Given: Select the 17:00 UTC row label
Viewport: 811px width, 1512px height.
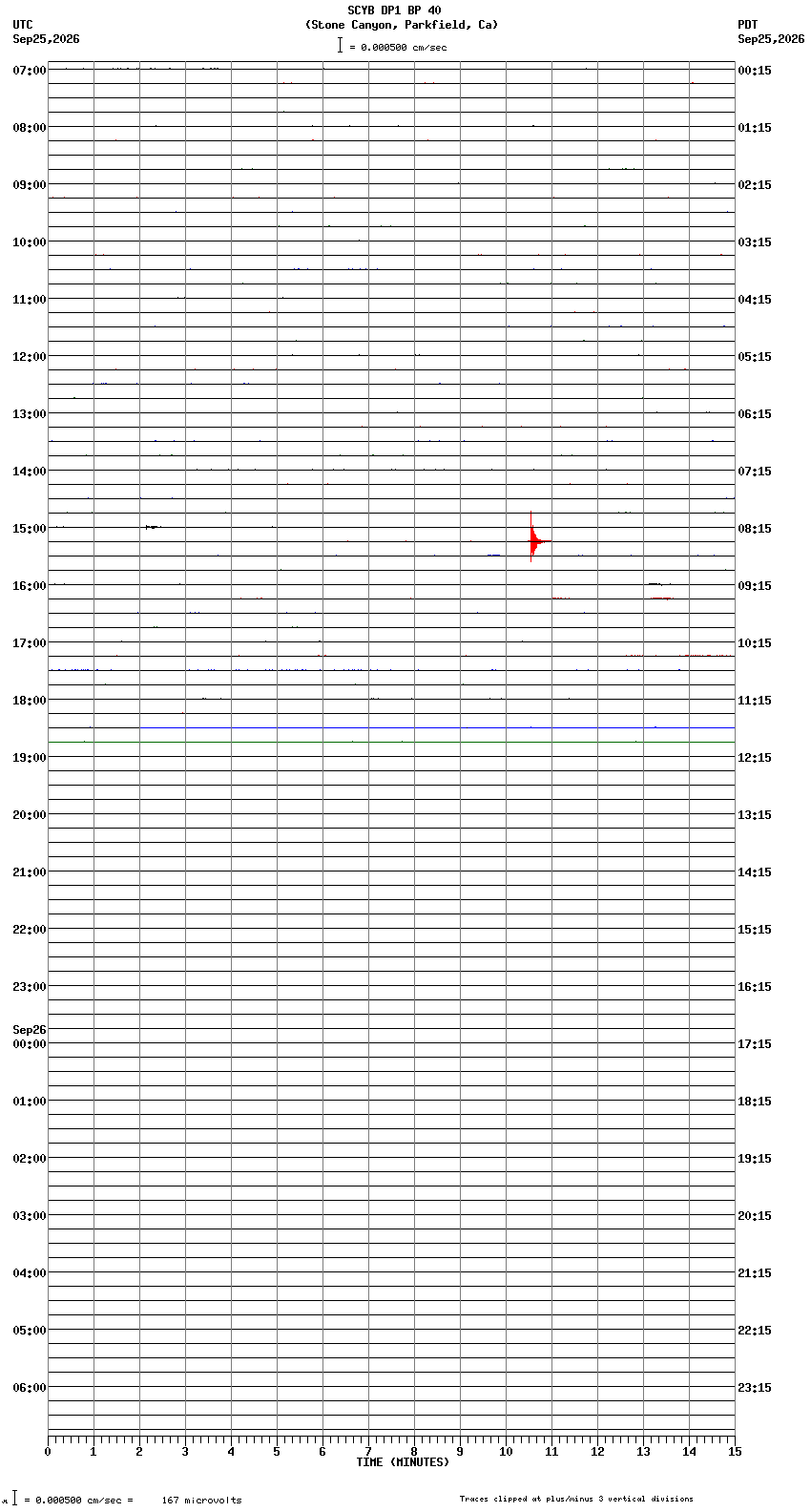Looking at the screenshot, I should [x=30, y=643].
